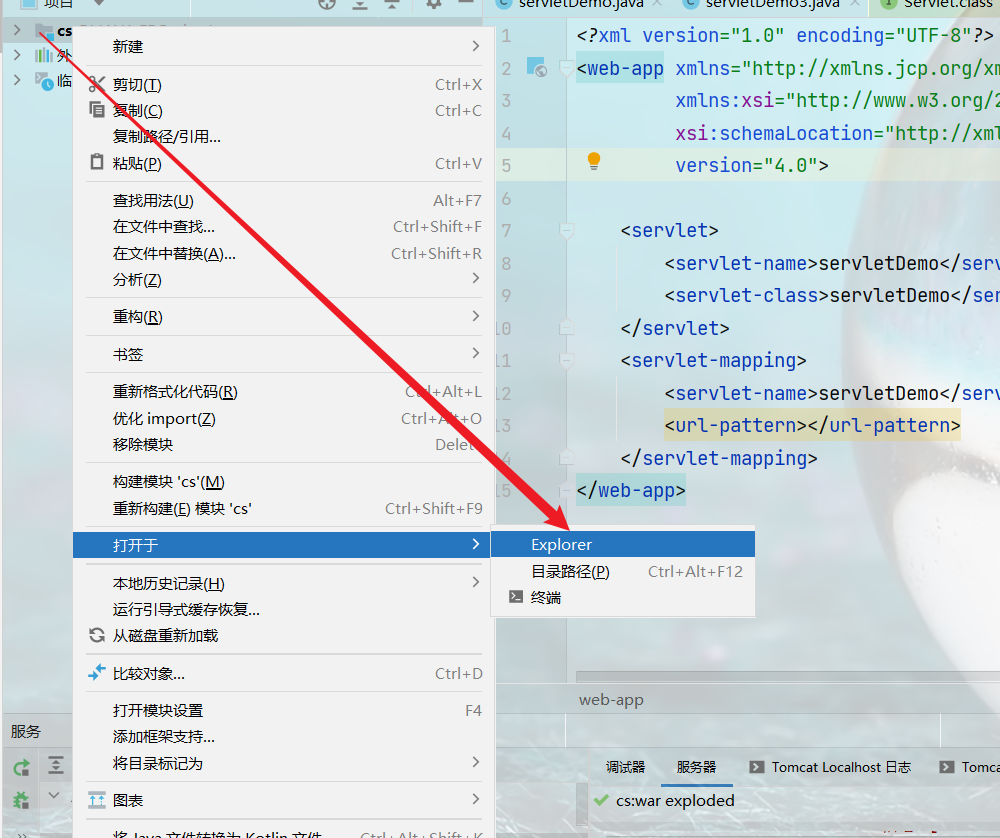Click the empty url-pattern line in editor
The image size is (1000, 838).
tap(812, 425)
